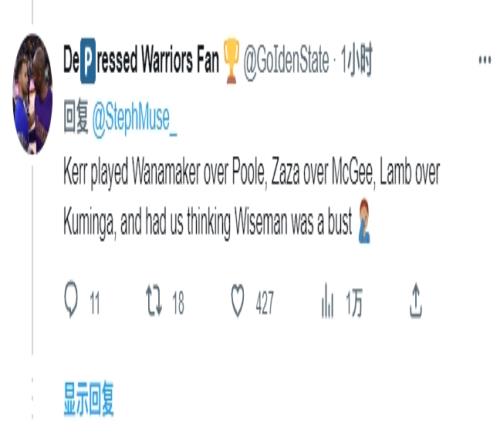Click the like count 427

coord(265,303)
